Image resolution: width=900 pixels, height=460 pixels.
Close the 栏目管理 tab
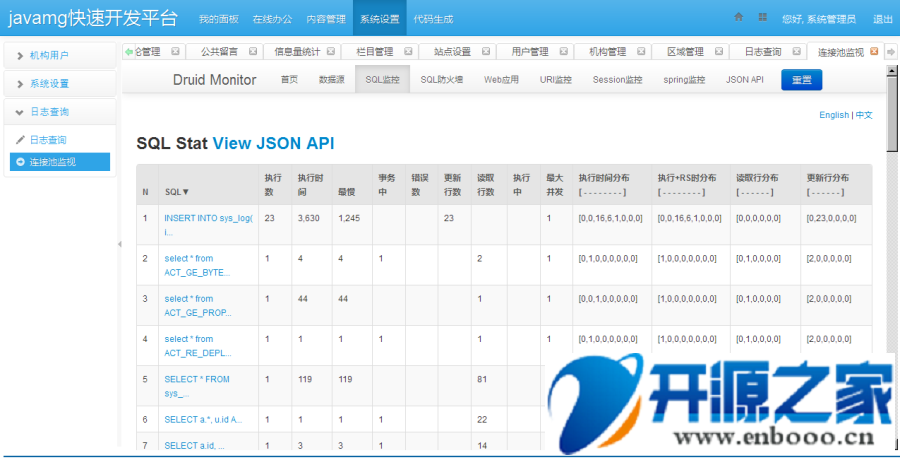point(408,52)
